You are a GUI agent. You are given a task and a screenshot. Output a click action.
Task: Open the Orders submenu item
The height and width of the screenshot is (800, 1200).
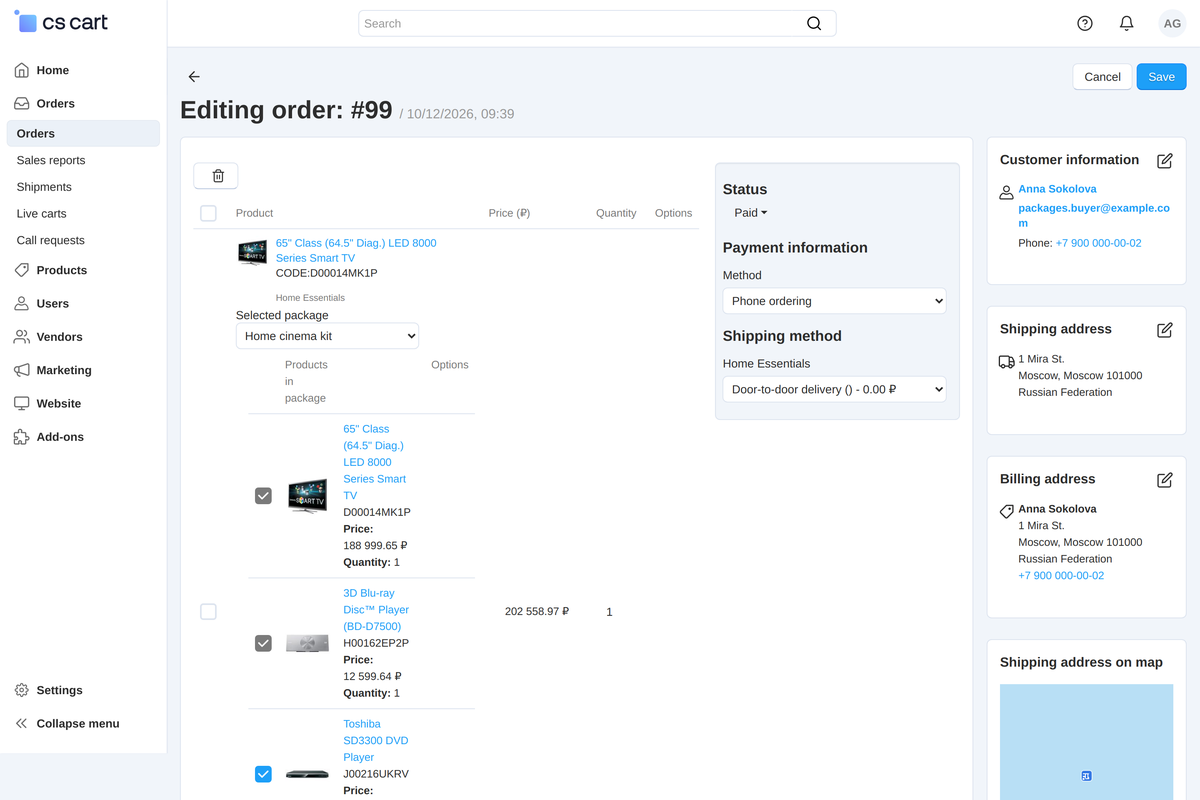coord(83,133)
